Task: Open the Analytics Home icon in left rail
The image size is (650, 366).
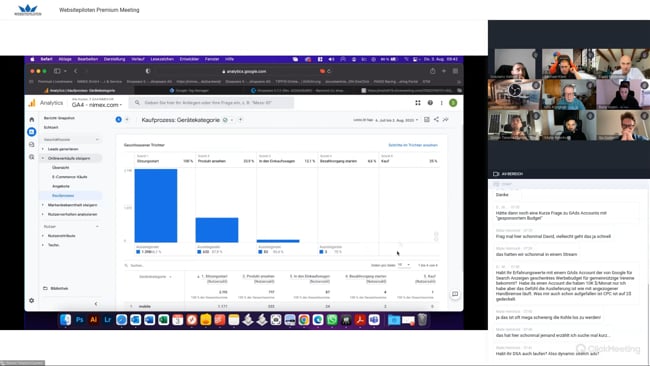Action: click(32, 119)
